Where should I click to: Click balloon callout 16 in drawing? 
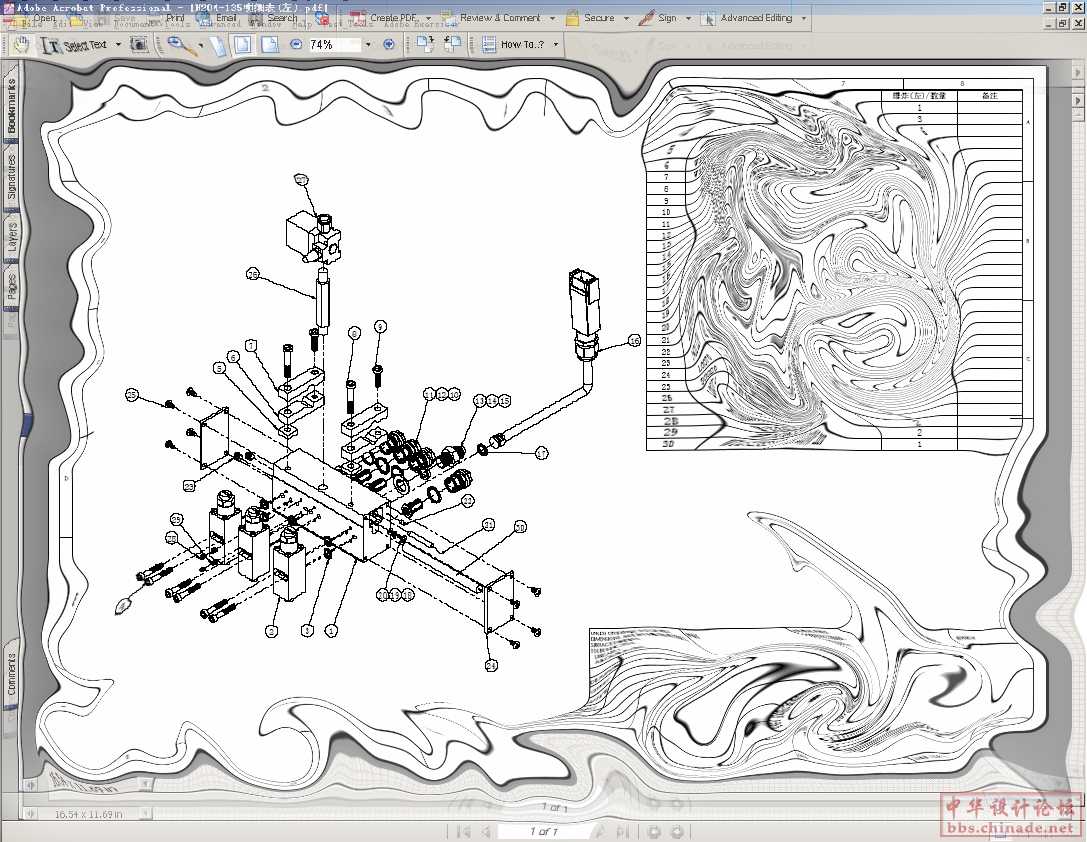coord(634,341)
